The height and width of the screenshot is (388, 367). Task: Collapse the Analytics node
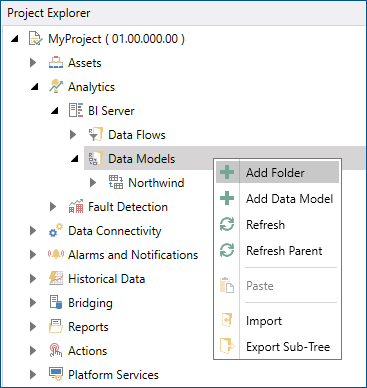[35, 87]
